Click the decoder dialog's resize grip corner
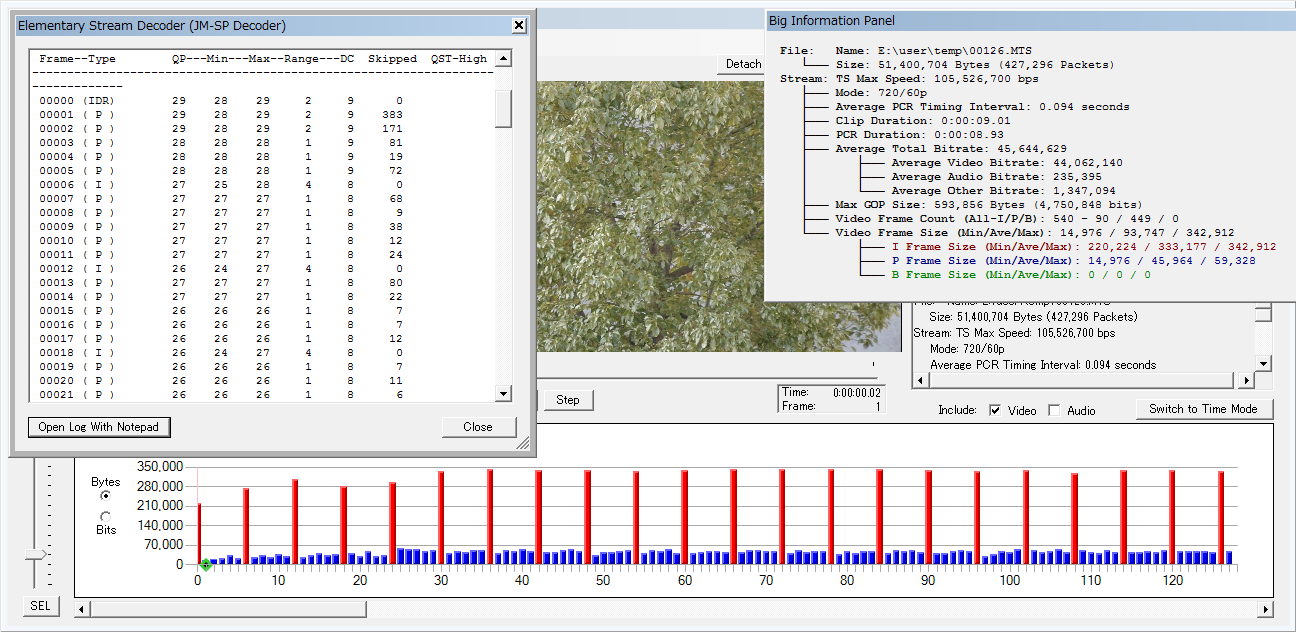The image size is (1296, 632). click(523, 444)
